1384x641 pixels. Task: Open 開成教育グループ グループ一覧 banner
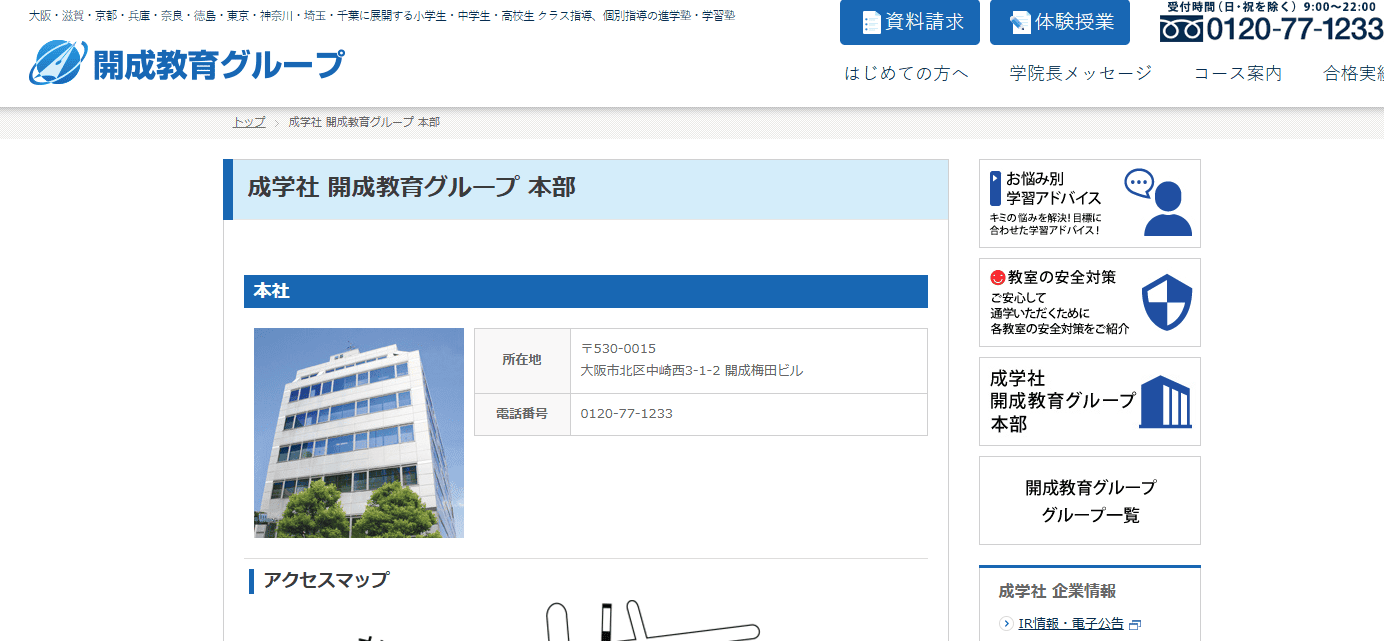pyautogui.click(x=1090, y=501)
